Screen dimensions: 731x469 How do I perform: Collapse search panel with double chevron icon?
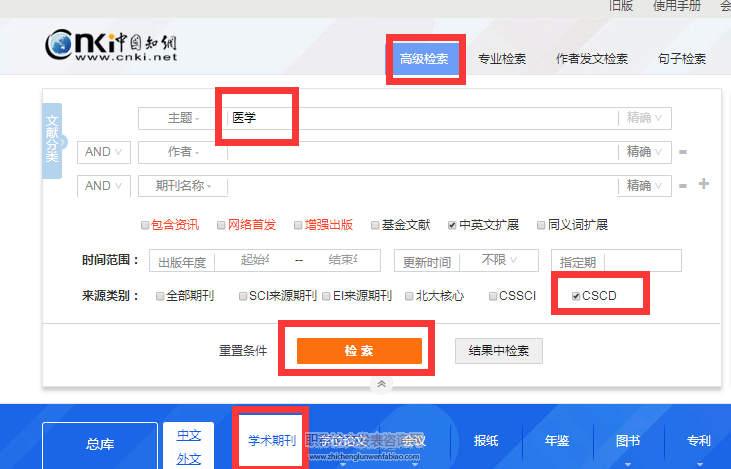click(381, 384)
